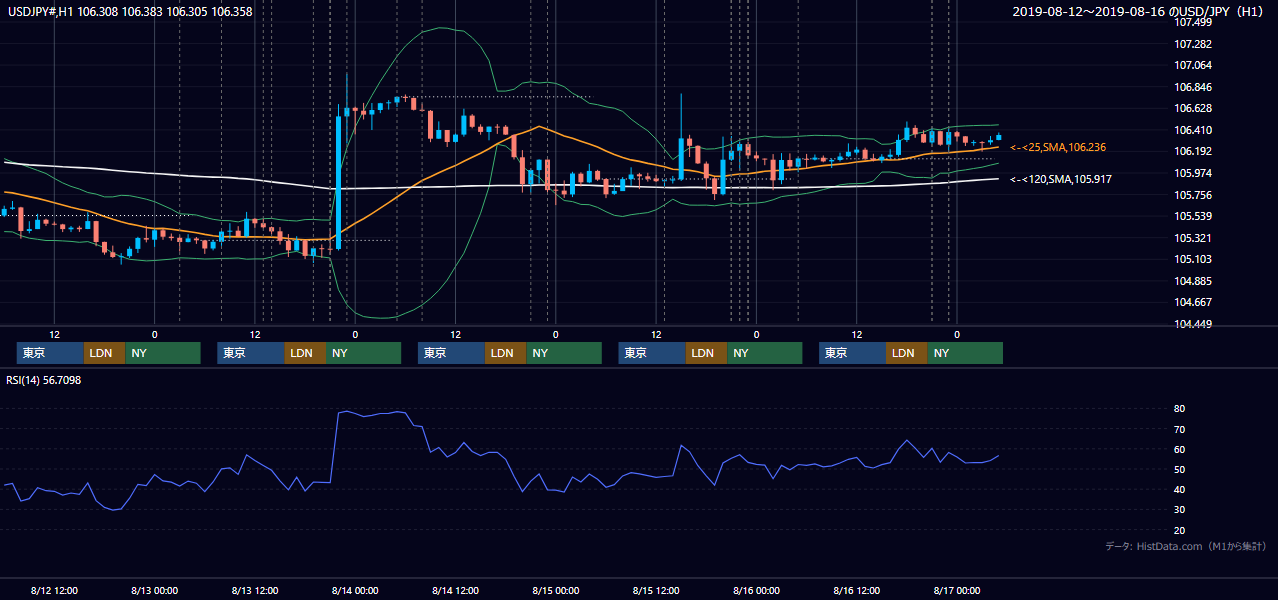
Task: Select the 2019-08-12～2019-08-16 USD/JPY chart title
Action: 1138,12
